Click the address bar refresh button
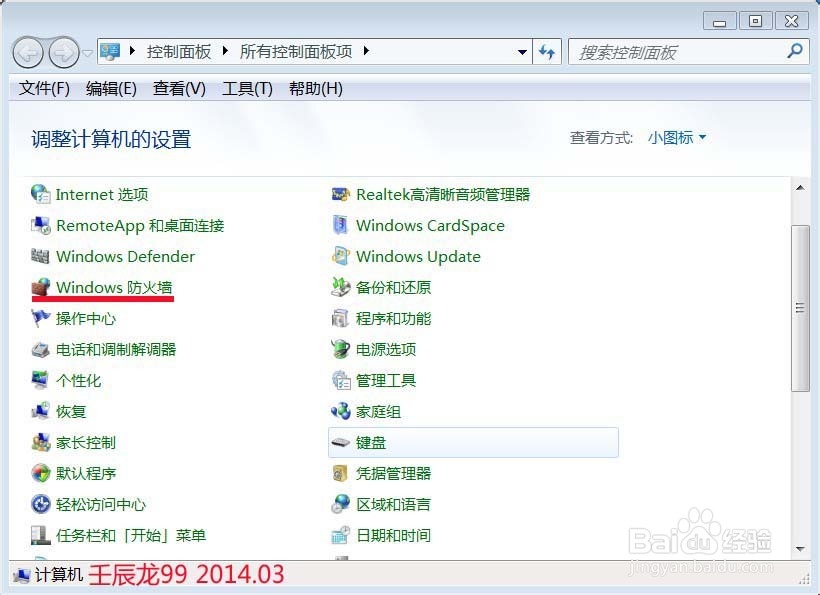820x595 pixels. pyautogui.click(x=547, y=52)
